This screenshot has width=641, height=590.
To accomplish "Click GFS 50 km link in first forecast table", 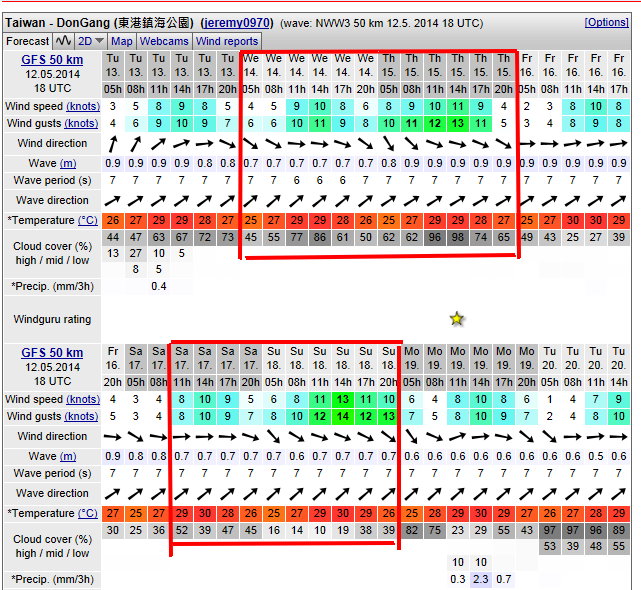I will point(52,60).
